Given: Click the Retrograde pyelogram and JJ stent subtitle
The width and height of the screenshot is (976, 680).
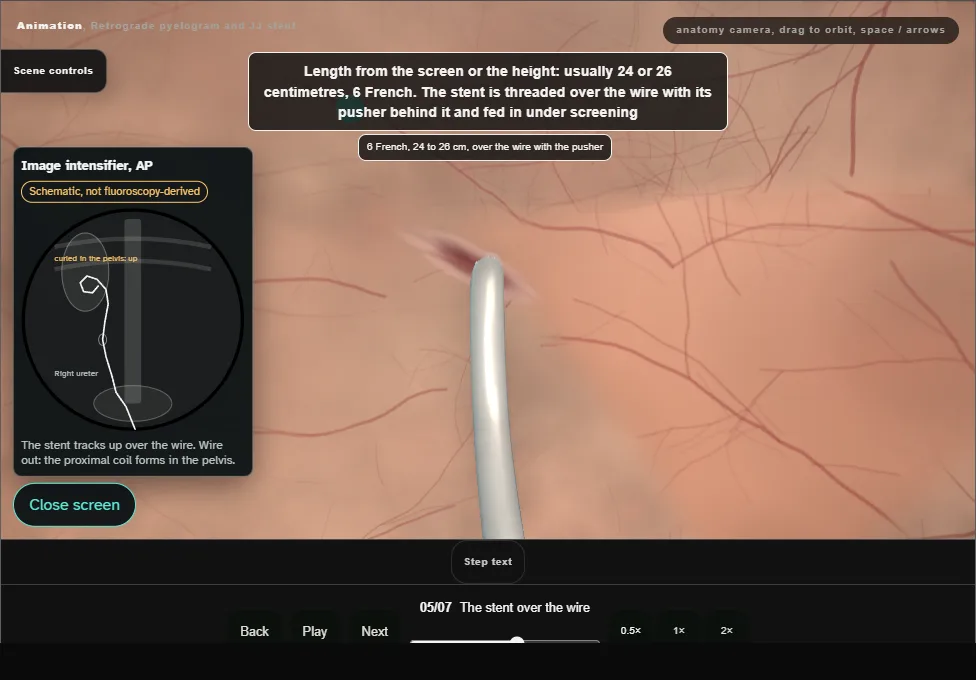Looking at the screenshot, I should 194,26.
